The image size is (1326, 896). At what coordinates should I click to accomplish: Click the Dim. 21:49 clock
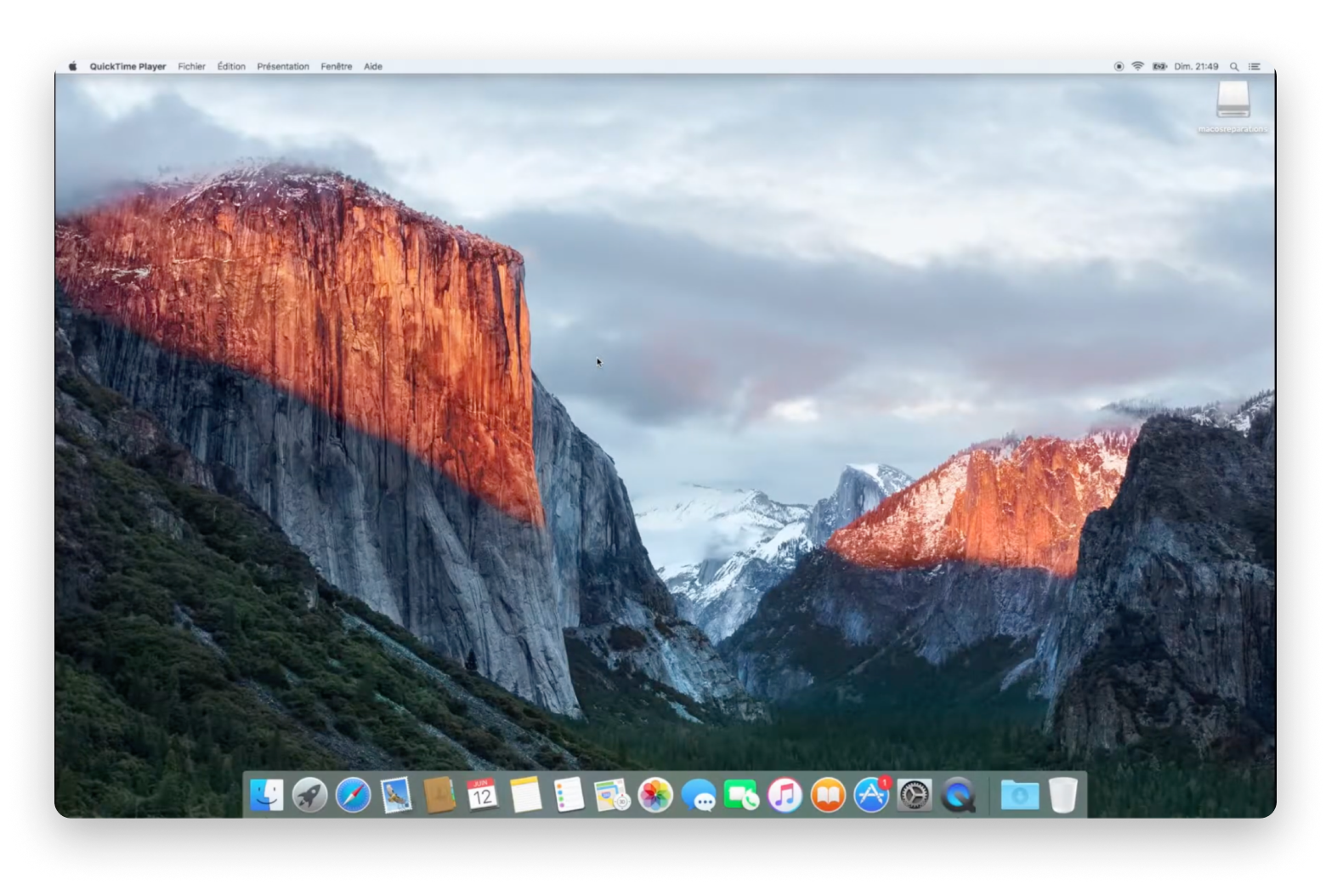point(1196,66)
